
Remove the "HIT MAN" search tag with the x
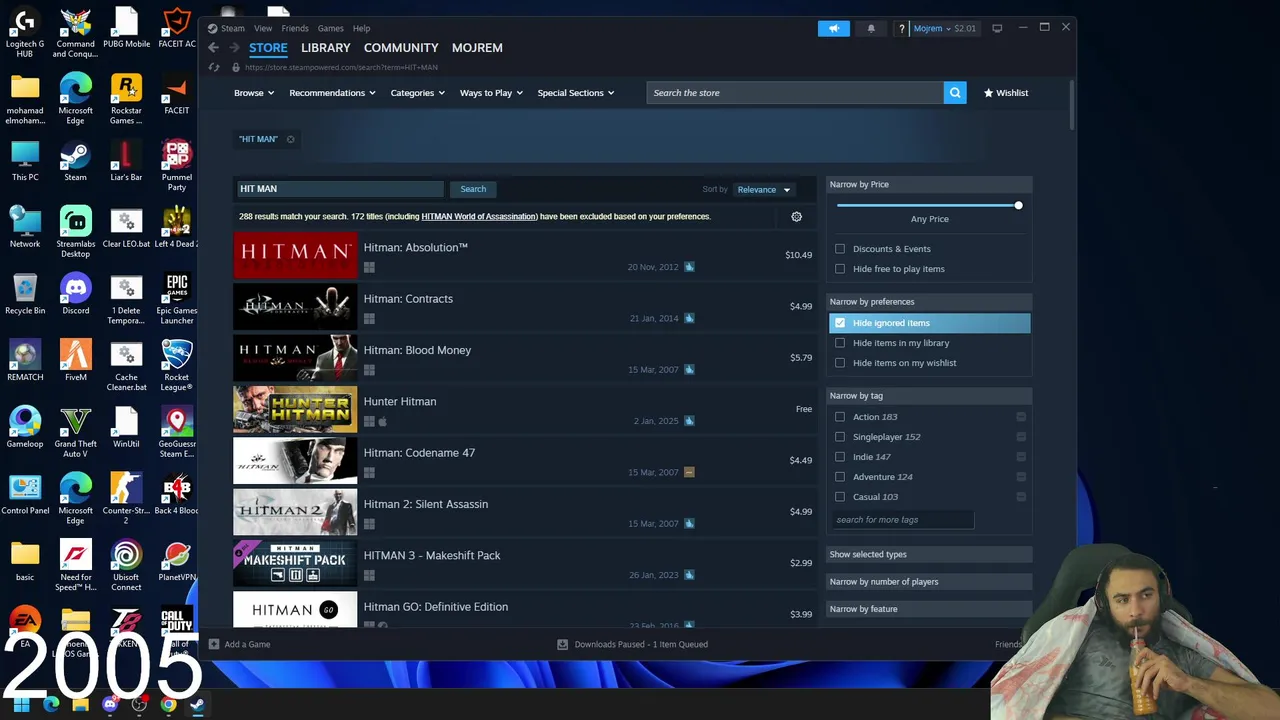click(x=291, y=139)
